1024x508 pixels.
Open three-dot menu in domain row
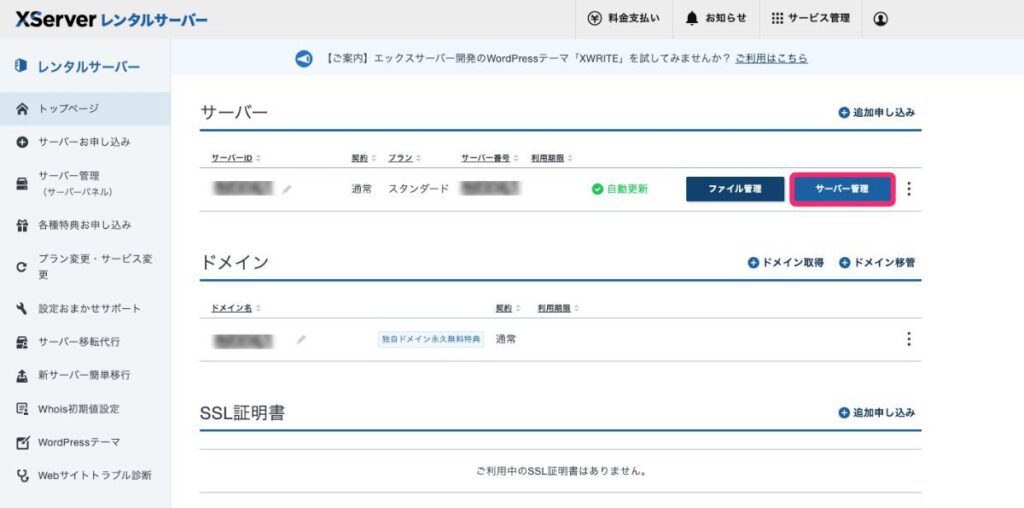pyautogui.click(x=908, y=339)
